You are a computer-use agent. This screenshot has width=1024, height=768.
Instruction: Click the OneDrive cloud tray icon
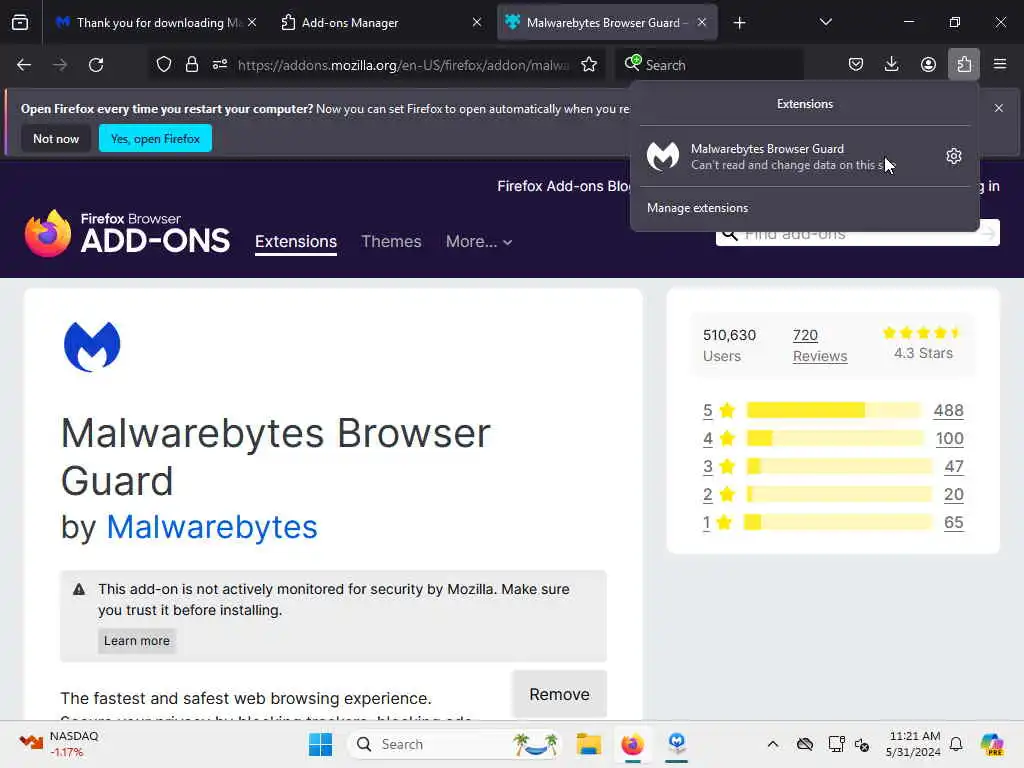[x=805, y=744]
